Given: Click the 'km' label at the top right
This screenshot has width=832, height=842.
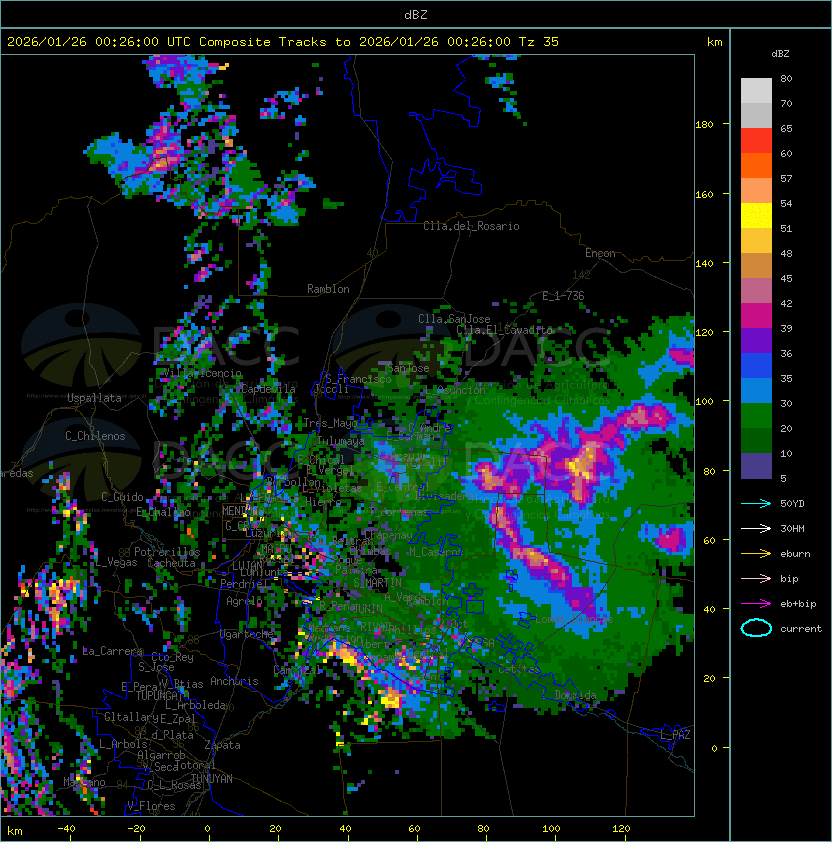Looking at the screenshot, I should click(714, 42).
